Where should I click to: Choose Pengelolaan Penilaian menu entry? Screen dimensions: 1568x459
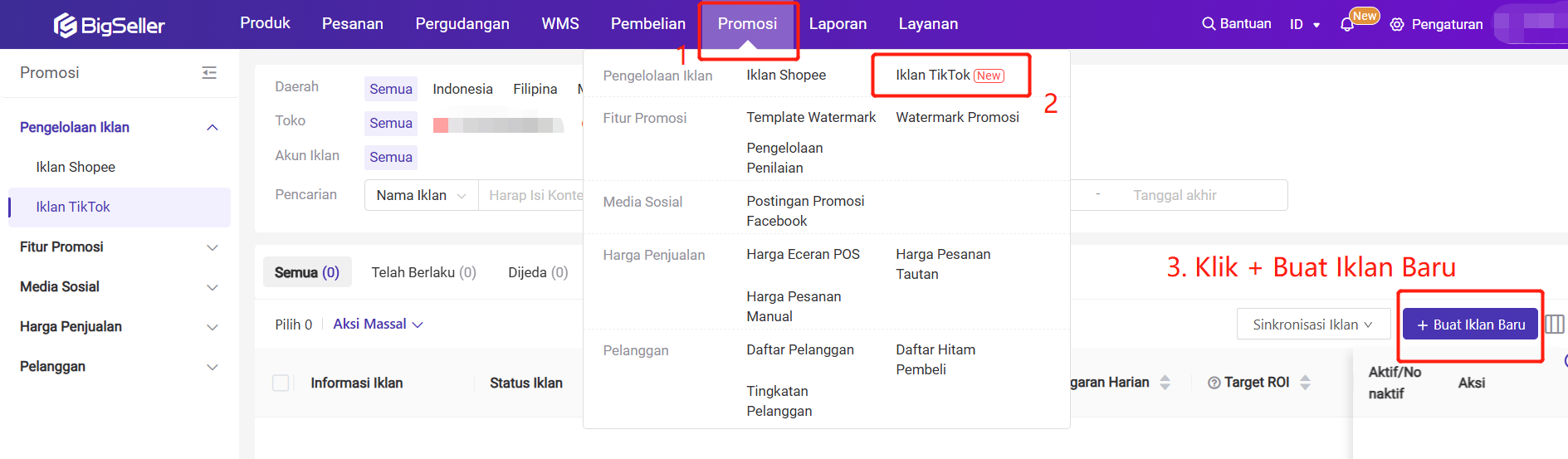click(784, 158)
